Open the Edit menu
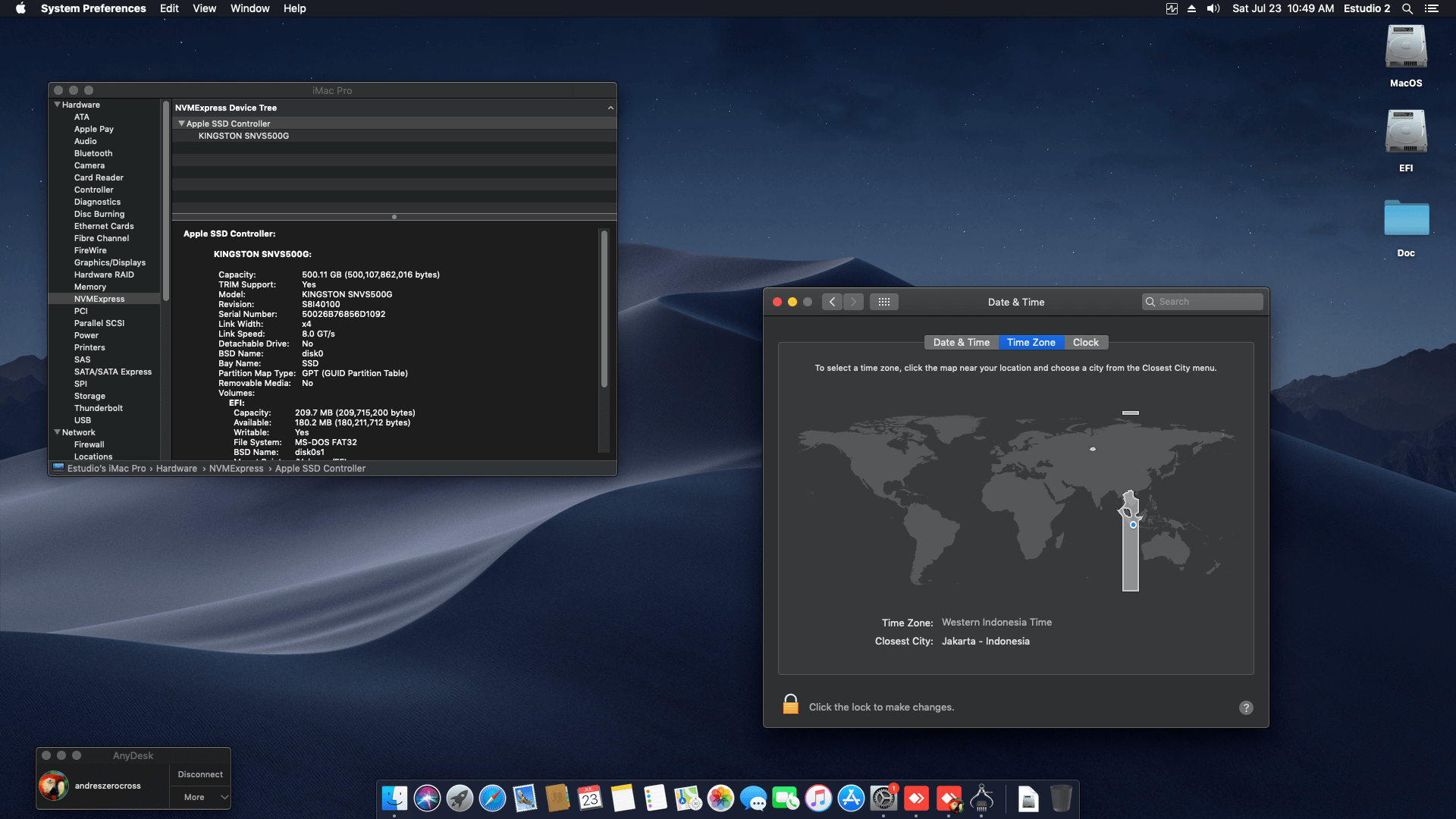This screenshot has height=819, width=1456. pyautogui.click(x=169, y=8)
